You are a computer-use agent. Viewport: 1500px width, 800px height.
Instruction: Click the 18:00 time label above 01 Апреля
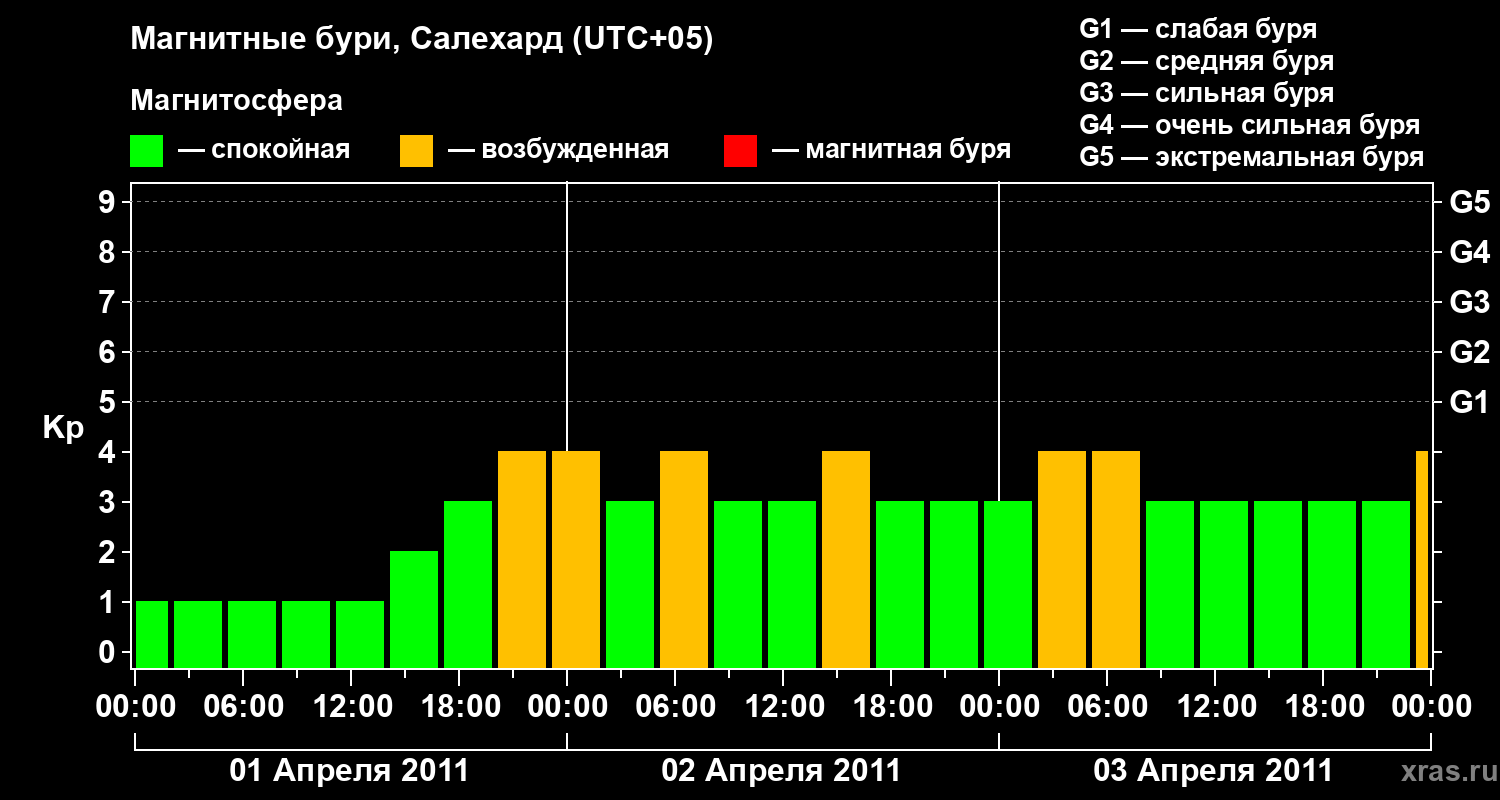[x=459, y=707]
